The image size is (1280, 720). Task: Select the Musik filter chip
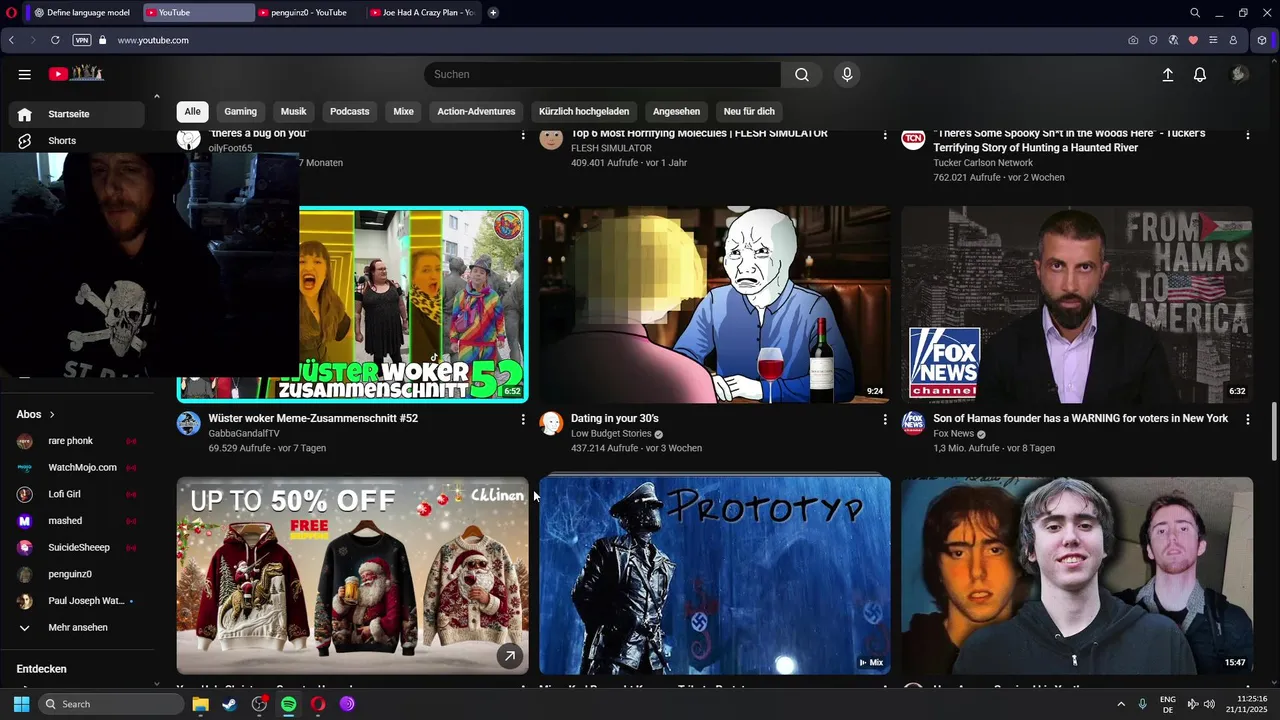[293, 112]
